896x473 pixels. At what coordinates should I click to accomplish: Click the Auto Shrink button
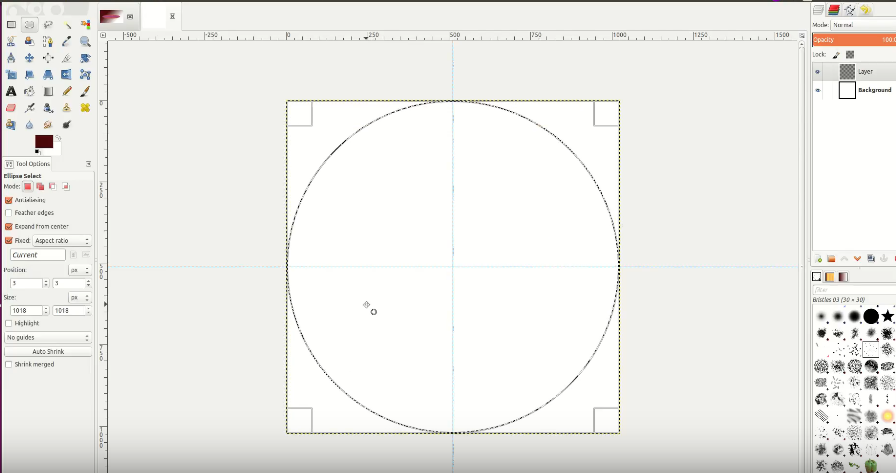coord(48,351)
